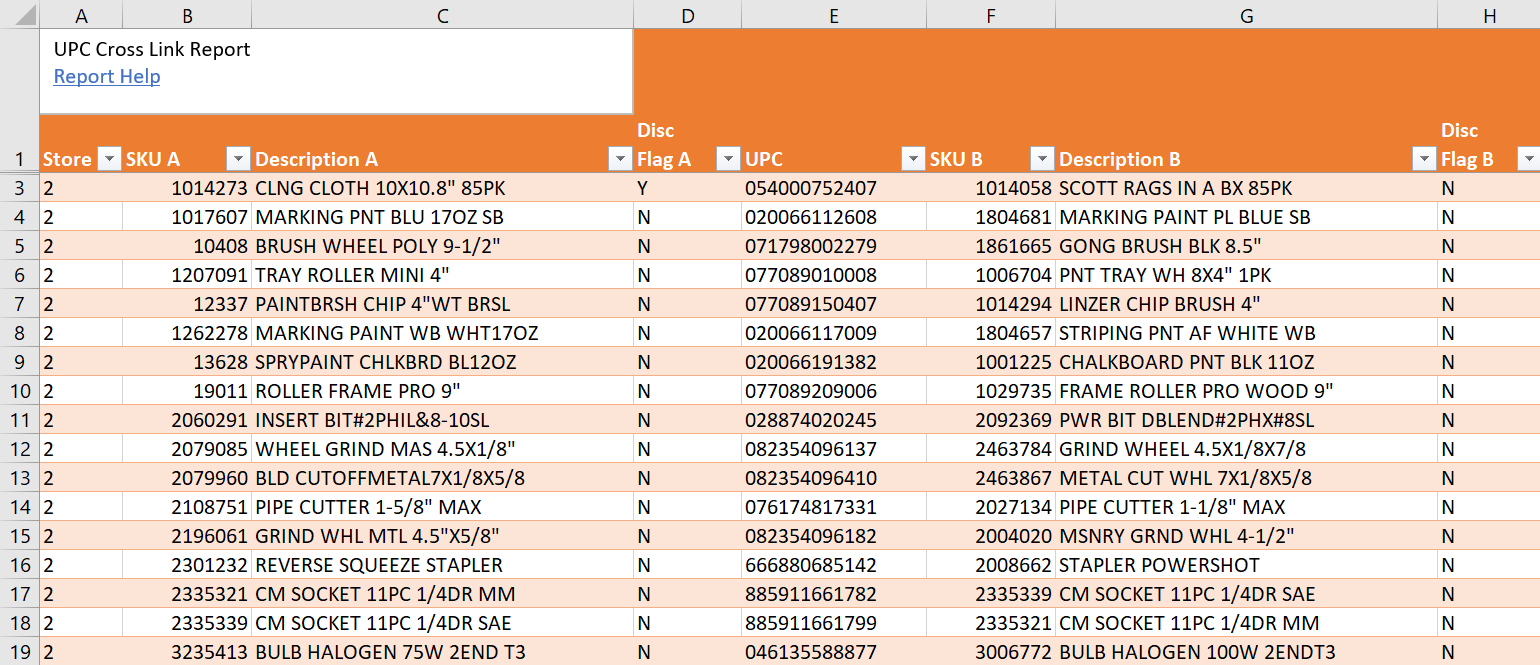
Task: Select UPC cell 082354096182
Action: [x=834, y=536]
